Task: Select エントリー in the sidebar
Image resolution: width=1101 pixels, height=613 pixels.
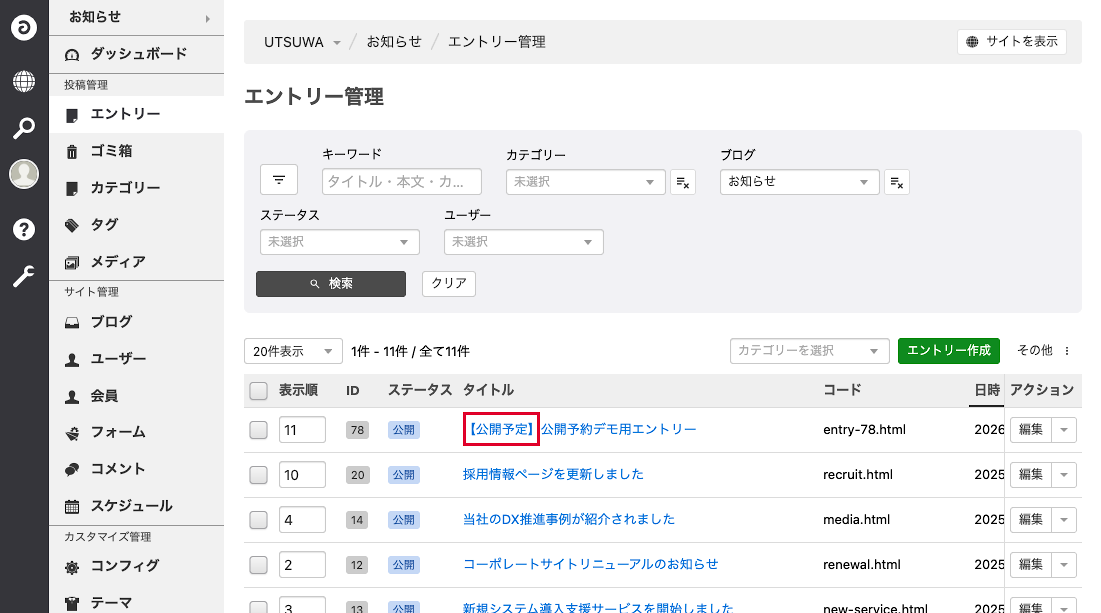Action: tap(136, 114)
